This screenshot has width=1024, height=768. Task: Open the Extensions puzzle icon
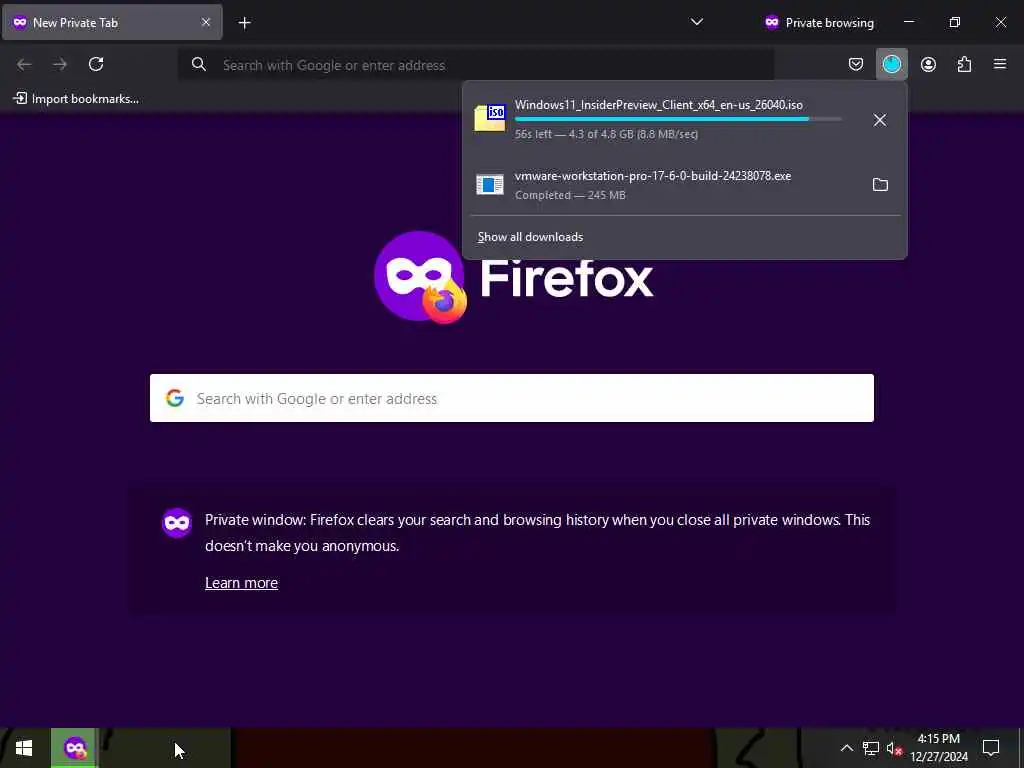(x=964, y=64)
